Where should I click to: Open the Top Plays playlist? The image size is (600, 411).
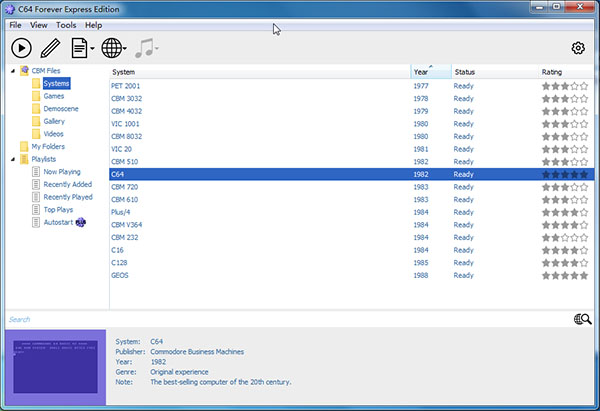click(x=58, y=210)
